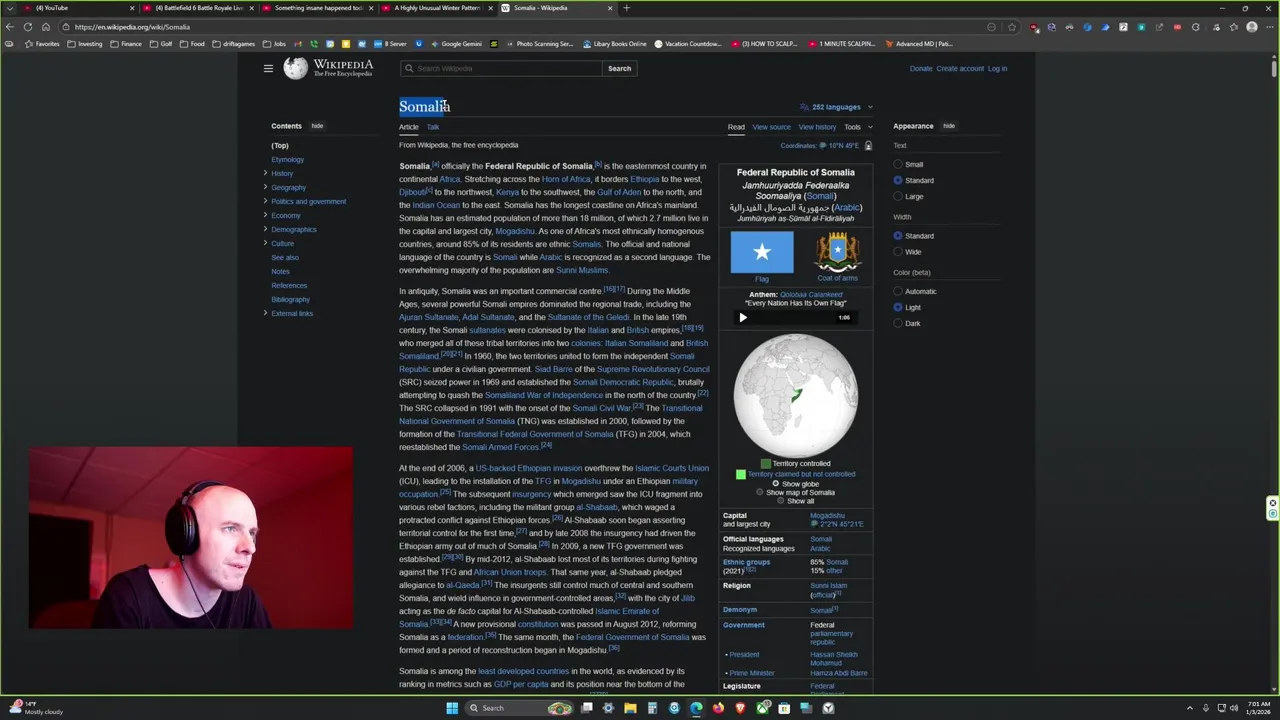The width and height of the screenshot is (1280, 720).
Task: Open the weather widget on the taskbar
Action: [x=35, y=708]
